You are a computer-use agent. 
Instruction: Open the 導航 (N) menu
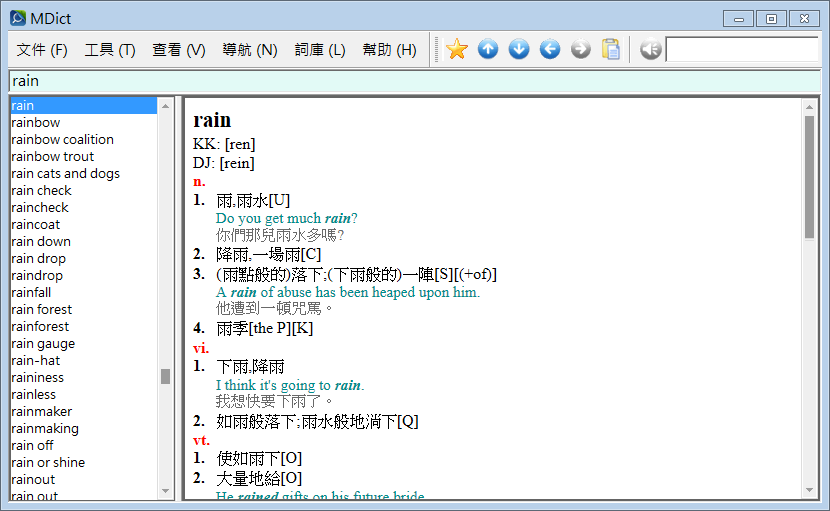click(250, 50)
